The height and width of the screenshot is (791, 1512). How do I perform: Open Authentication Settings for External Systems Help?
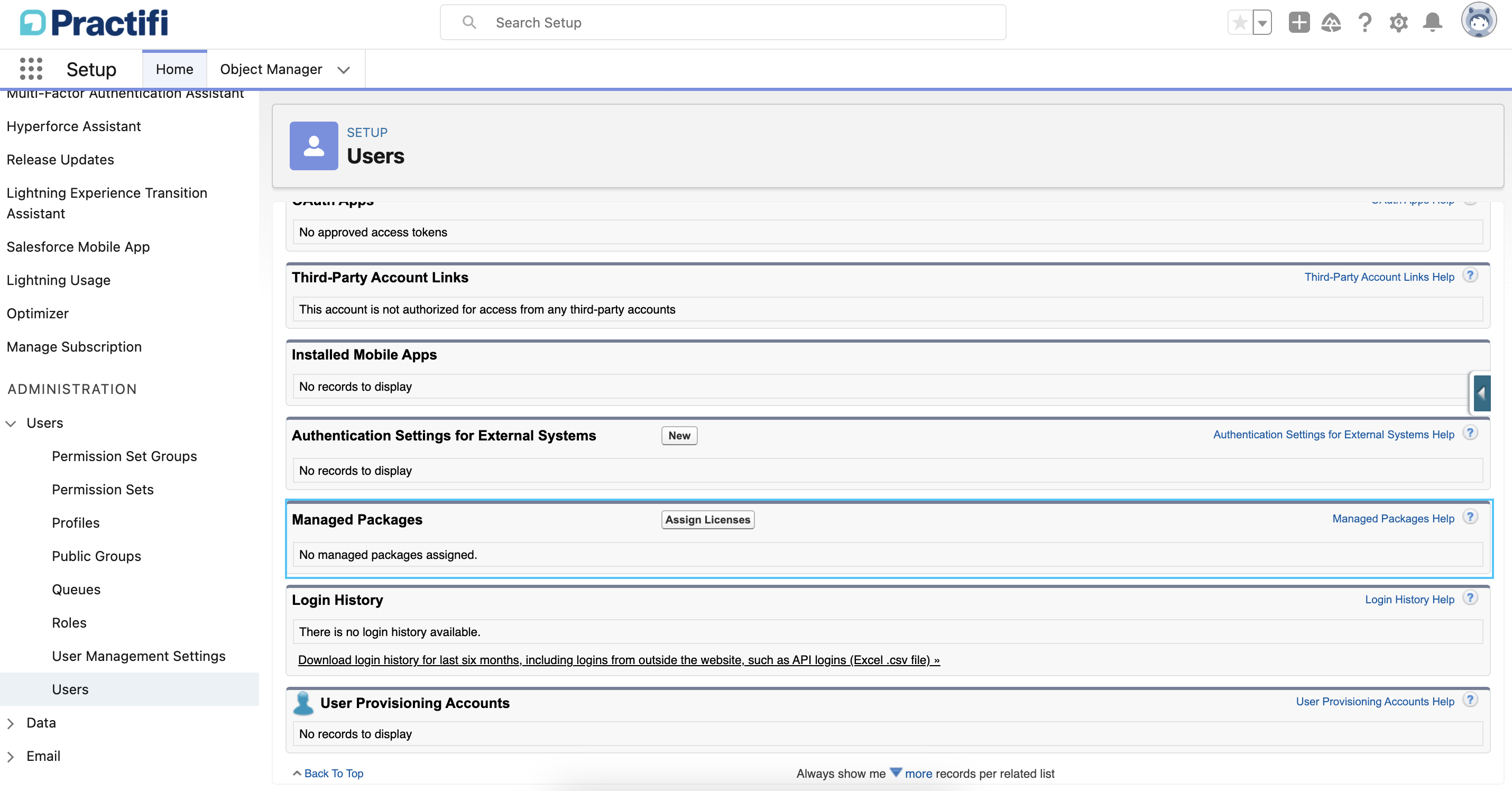click(1333, 435)
